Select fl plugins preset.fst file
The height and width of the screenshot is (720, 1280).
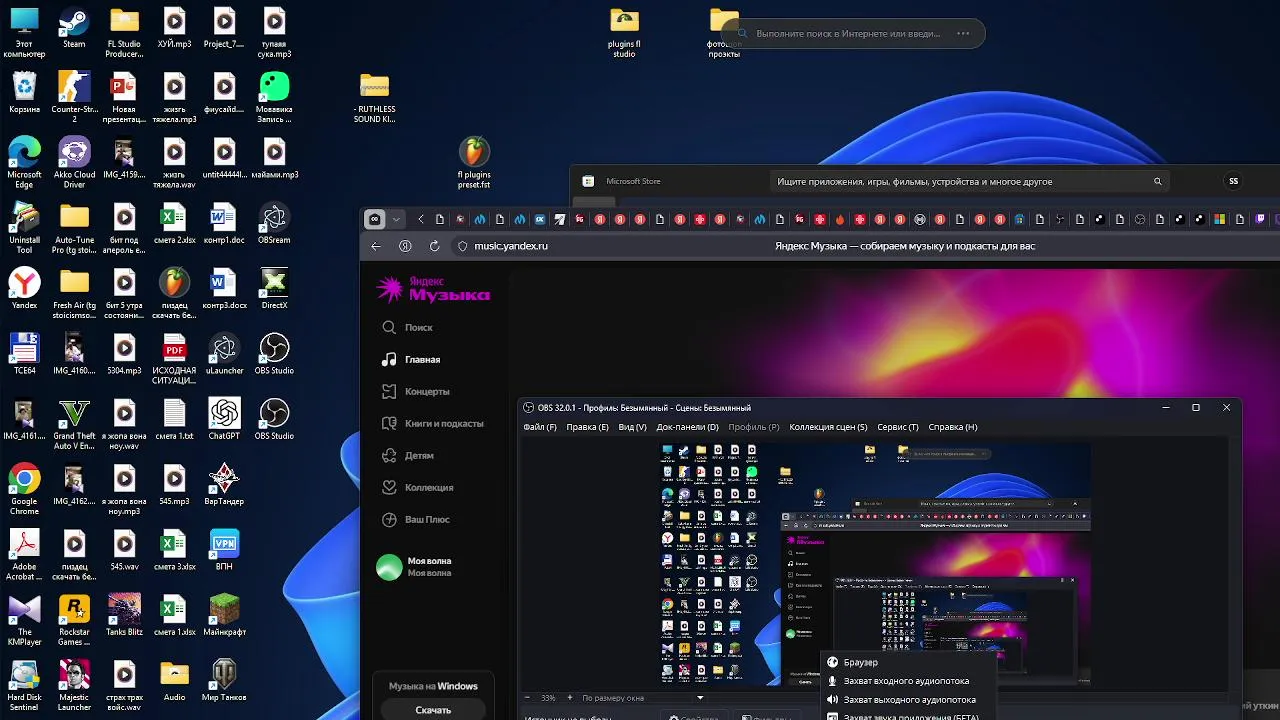pyautogui.click(x=474, y=163)
